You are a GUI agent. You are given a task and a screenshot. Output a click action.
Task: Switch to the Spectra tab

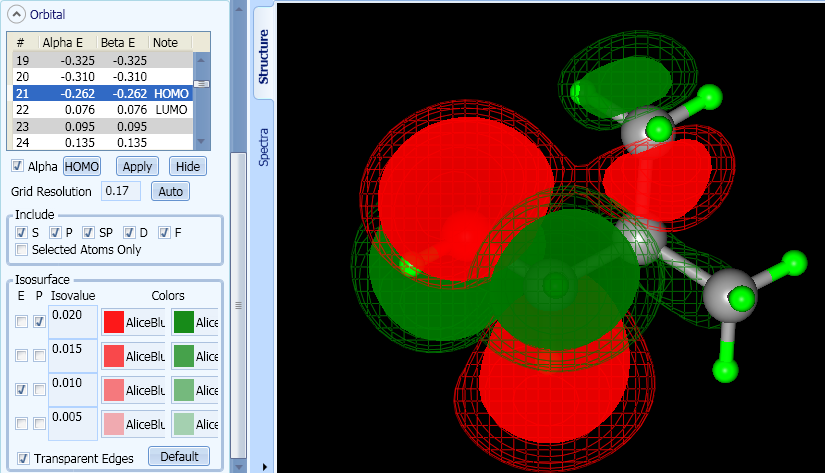pos(264,147)
